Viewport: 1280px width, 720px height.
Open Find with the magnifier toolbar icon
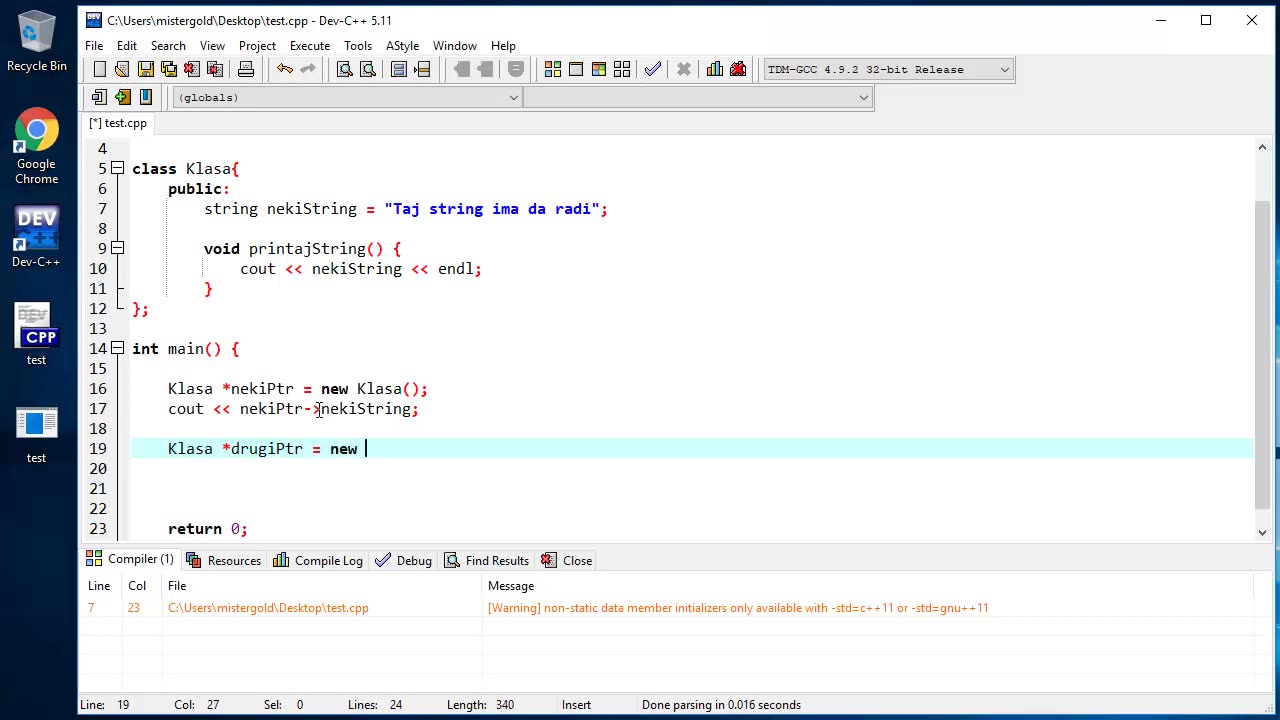click(344, 69)
